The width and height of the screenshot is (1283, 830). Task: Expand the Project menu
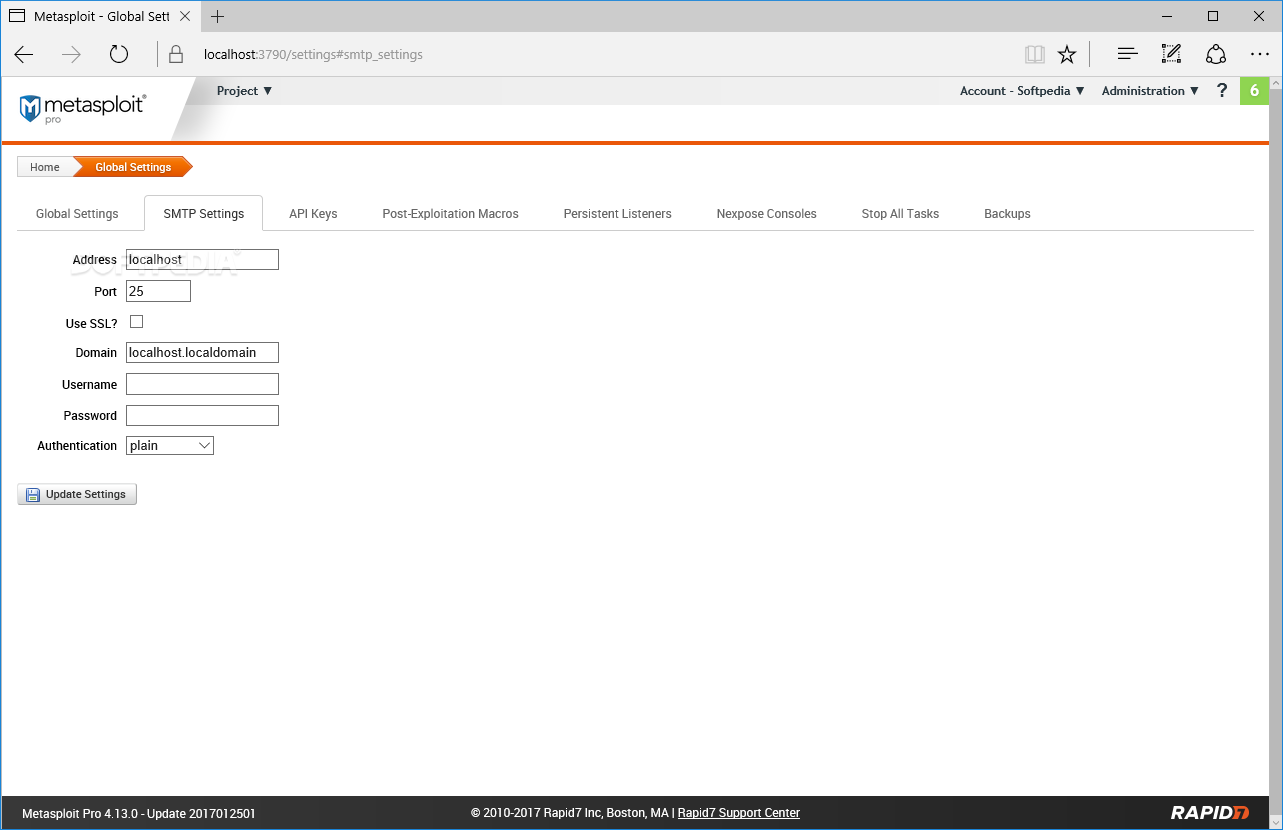tap(245, 91)
